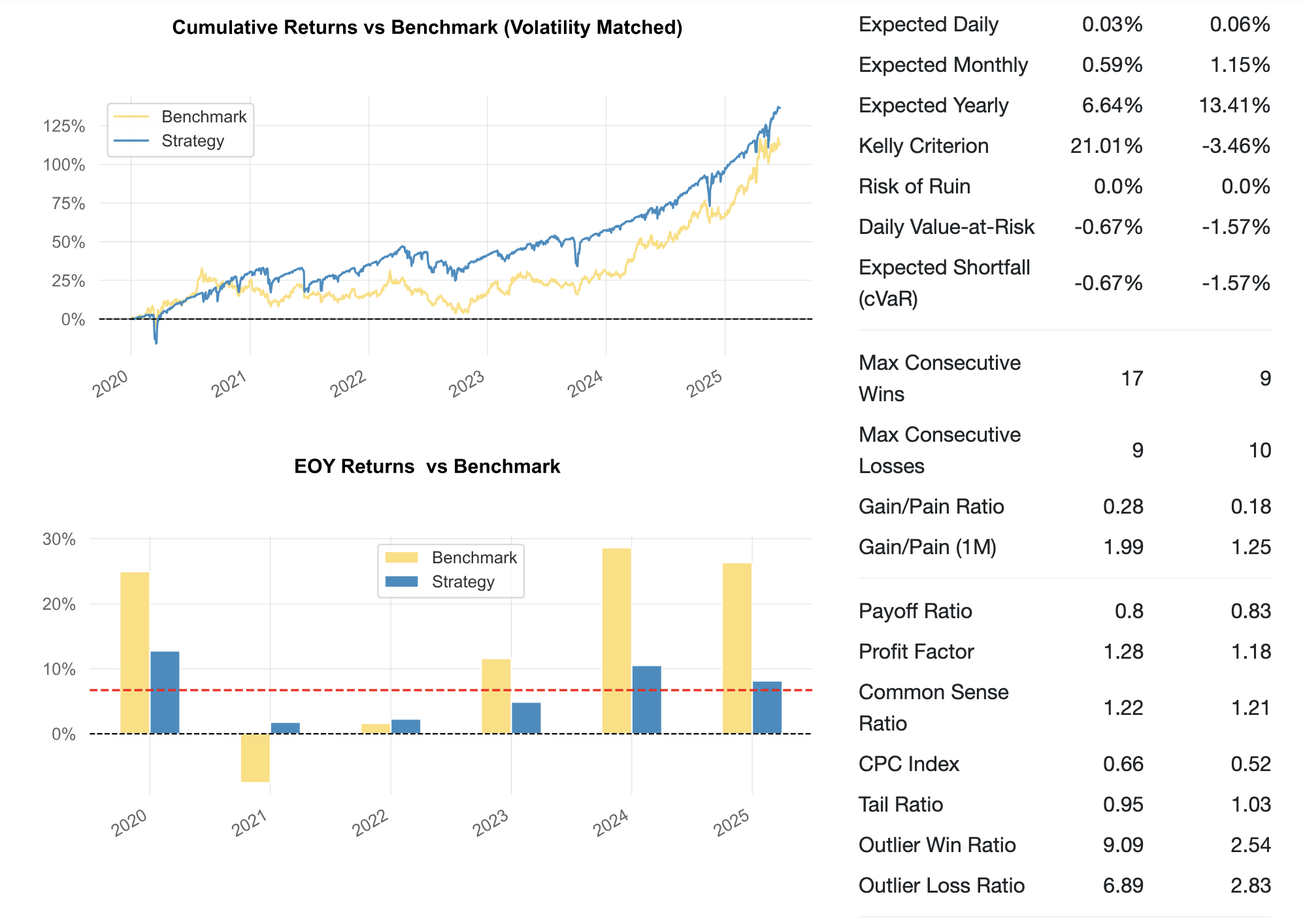Click the EOY Returns vs Benchmark title
The image size is (1303, 924).
pyautogui.click(x=427, y=467)
